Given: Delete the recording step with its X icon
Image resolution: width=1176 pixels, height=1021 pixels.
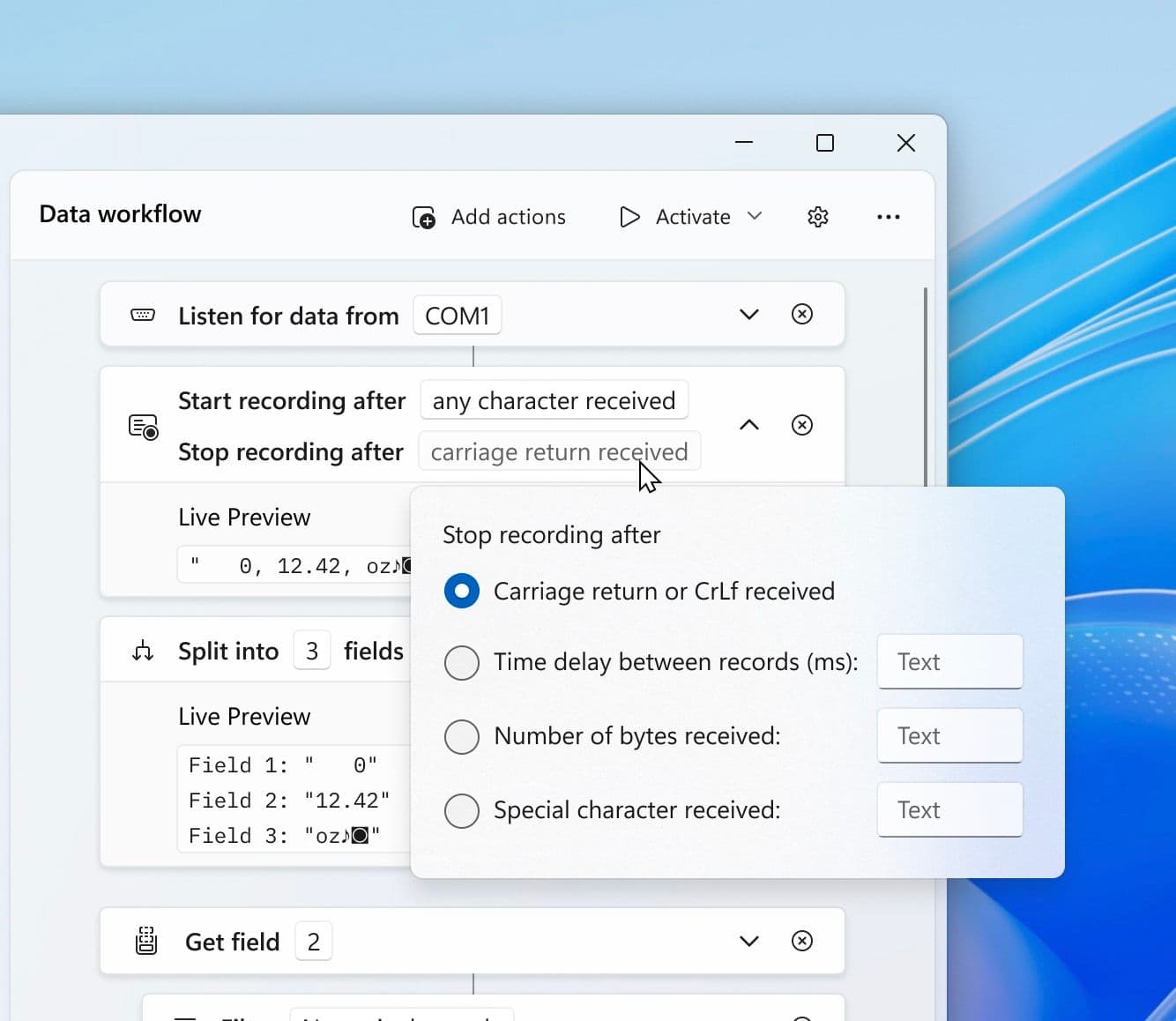Looking at the screenshot, I should pyautogui.click(x=801, y=425).
